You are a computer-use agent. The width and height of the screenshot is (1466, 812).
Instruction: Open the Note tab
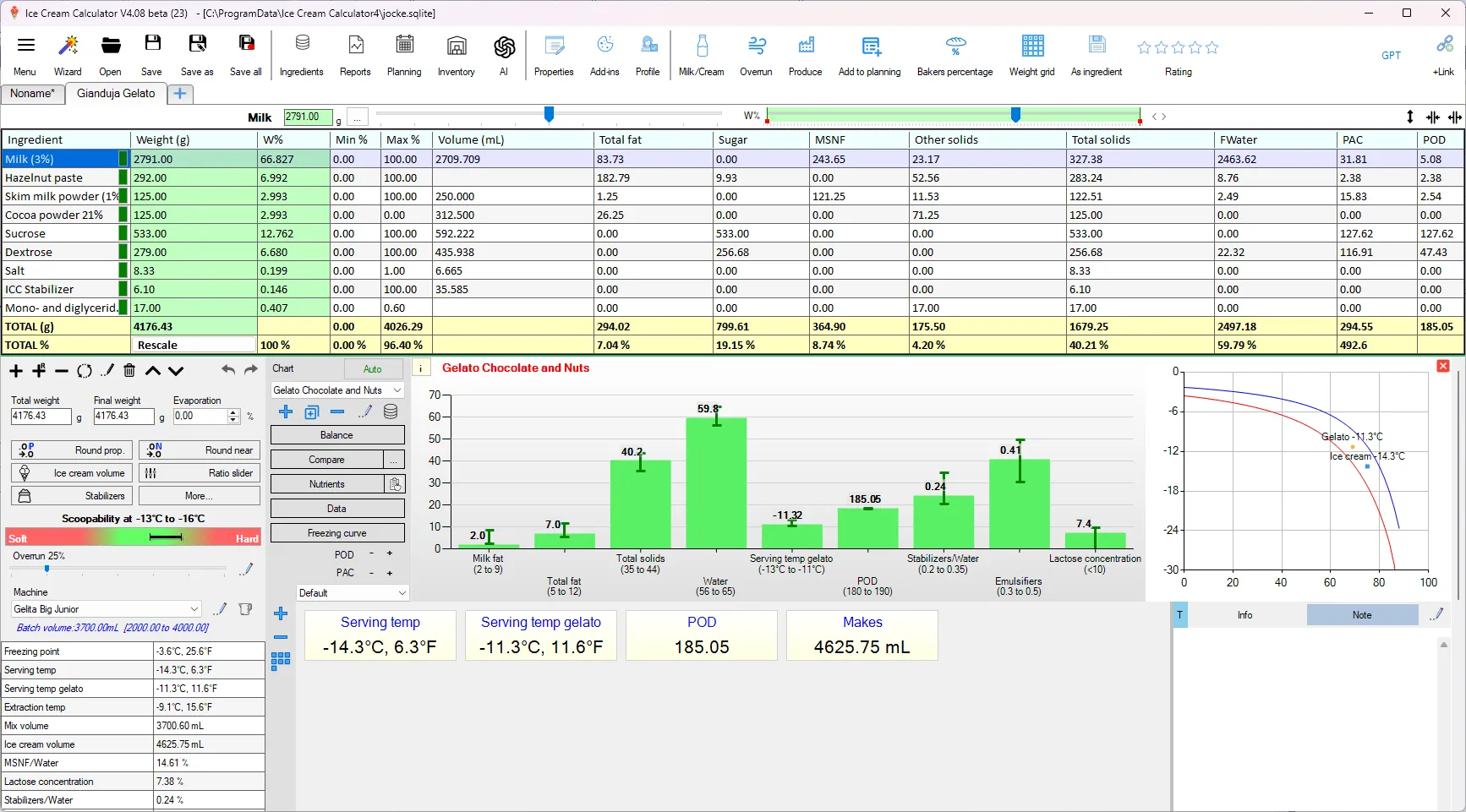click(x=1362, y=615)
